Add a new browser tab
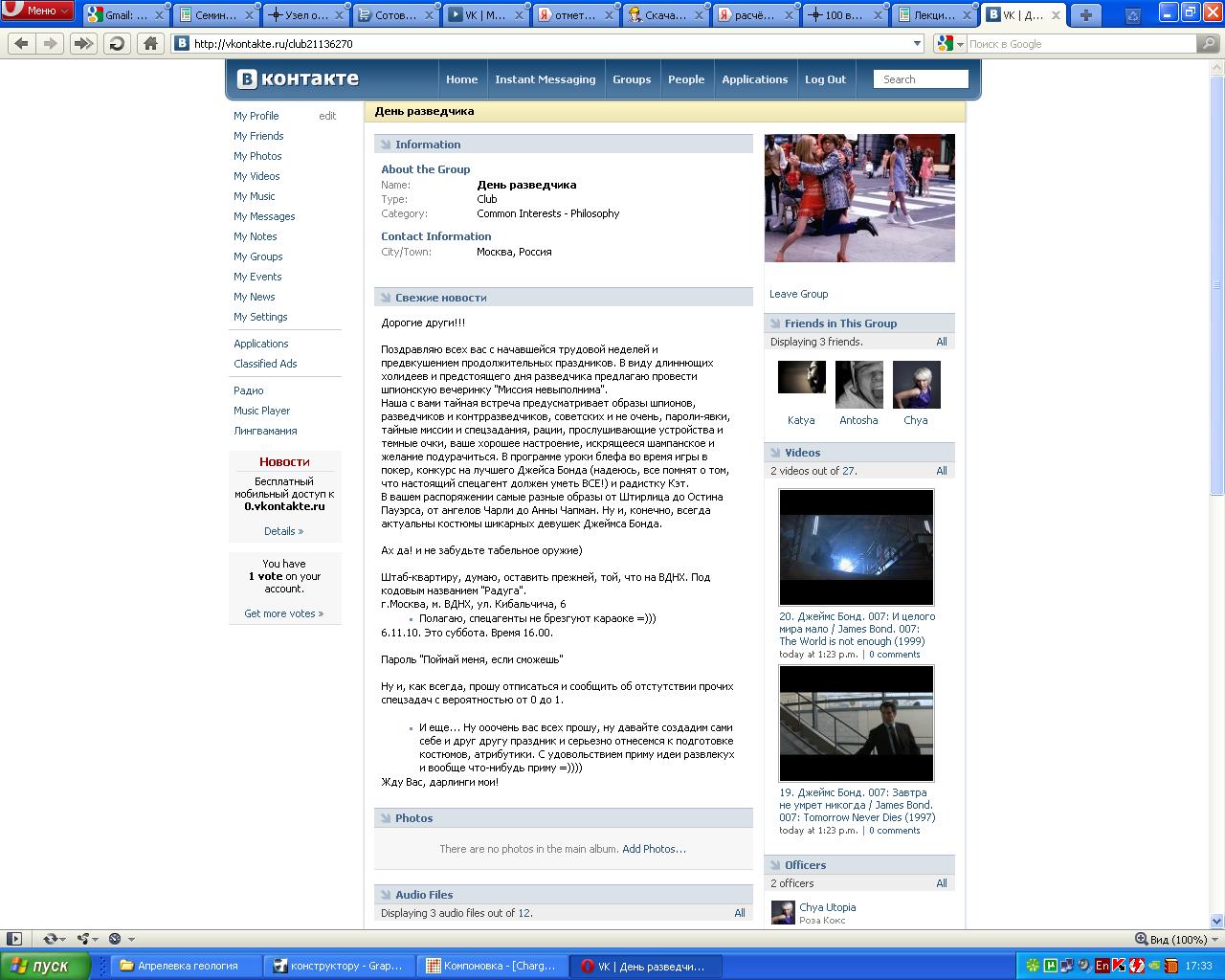 [1085, 14]
